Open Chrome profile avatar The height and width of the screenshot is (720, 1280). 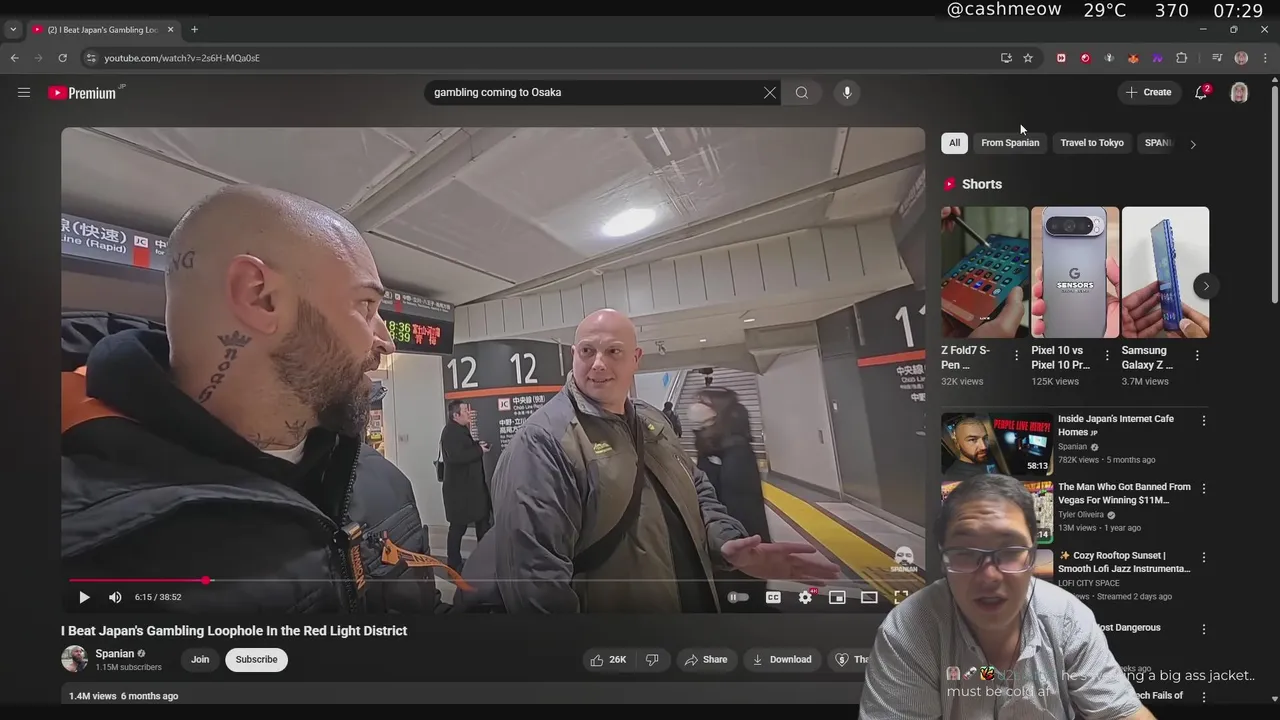(1241, 58)
